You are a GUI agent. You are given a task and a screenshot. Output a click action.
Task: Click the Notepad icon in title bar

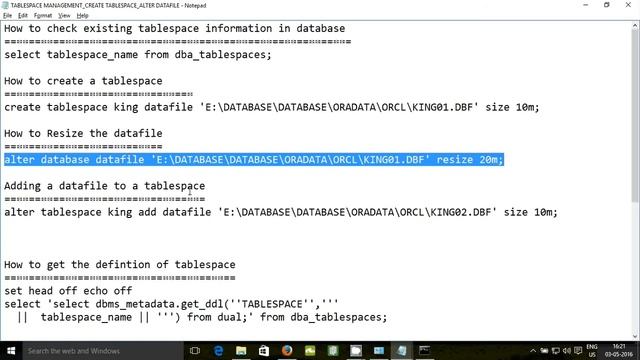5,5
